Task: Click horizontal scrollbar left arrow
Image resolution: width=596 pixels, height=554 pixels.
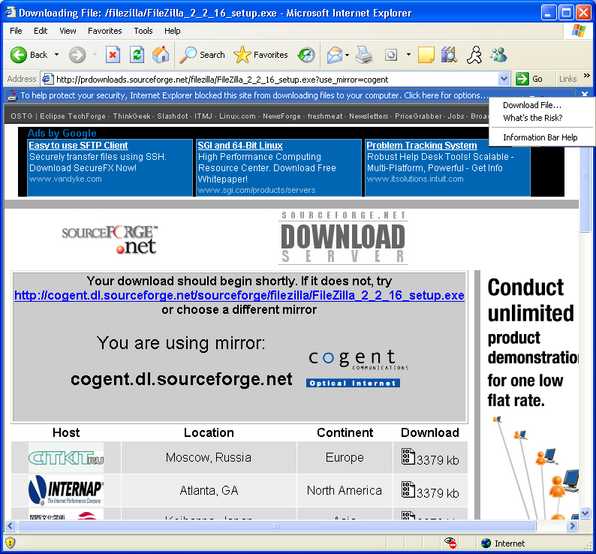Action: click(x=10, y=526)
